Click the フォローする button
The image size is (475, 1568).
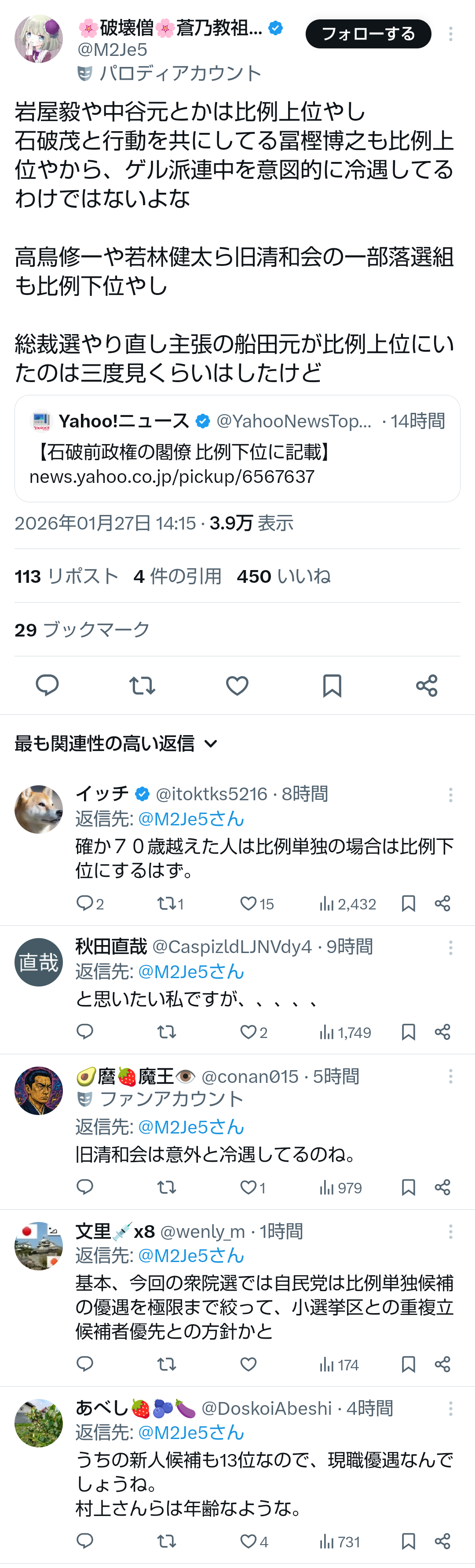[x=368, y=34]
